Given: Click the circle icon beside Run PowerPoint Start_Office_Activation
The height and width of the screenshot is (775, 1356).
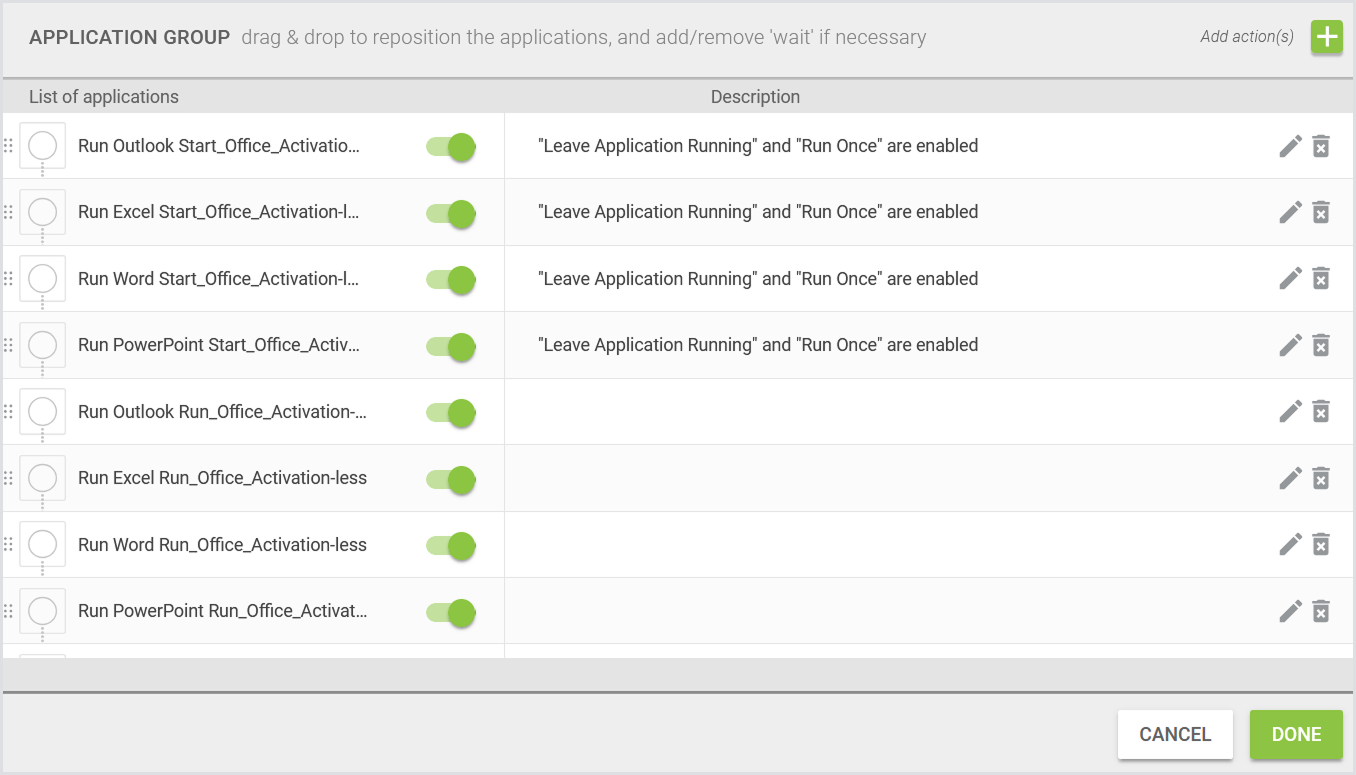Looking at the screenshot, I should coord(42,345).
